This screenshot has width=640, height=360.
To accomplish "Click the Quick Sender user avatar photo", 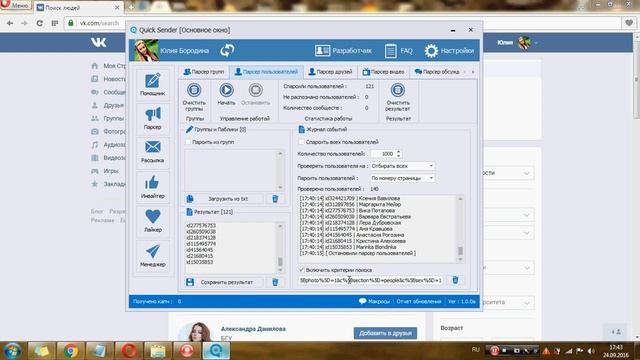I will pos(146,50).
